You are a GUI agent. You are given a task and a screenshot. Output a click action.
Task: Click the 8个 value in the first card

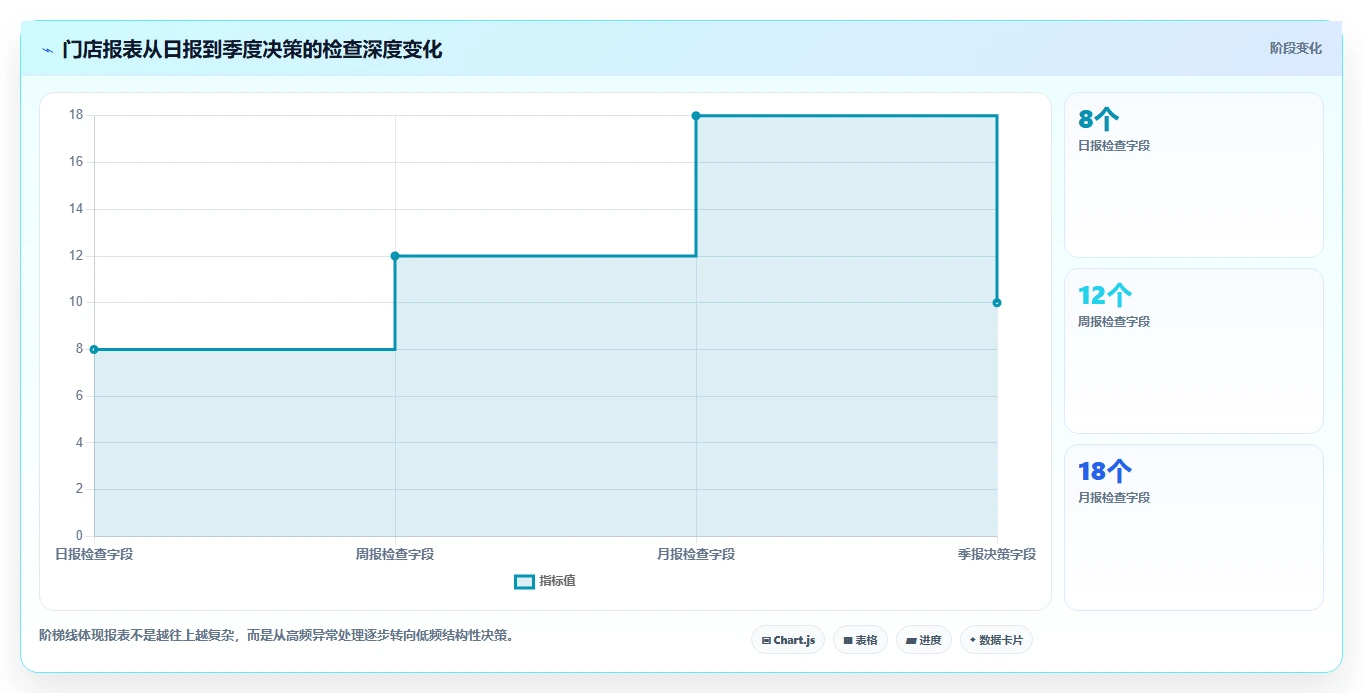pyautogui.click(x=1098, y=120)
